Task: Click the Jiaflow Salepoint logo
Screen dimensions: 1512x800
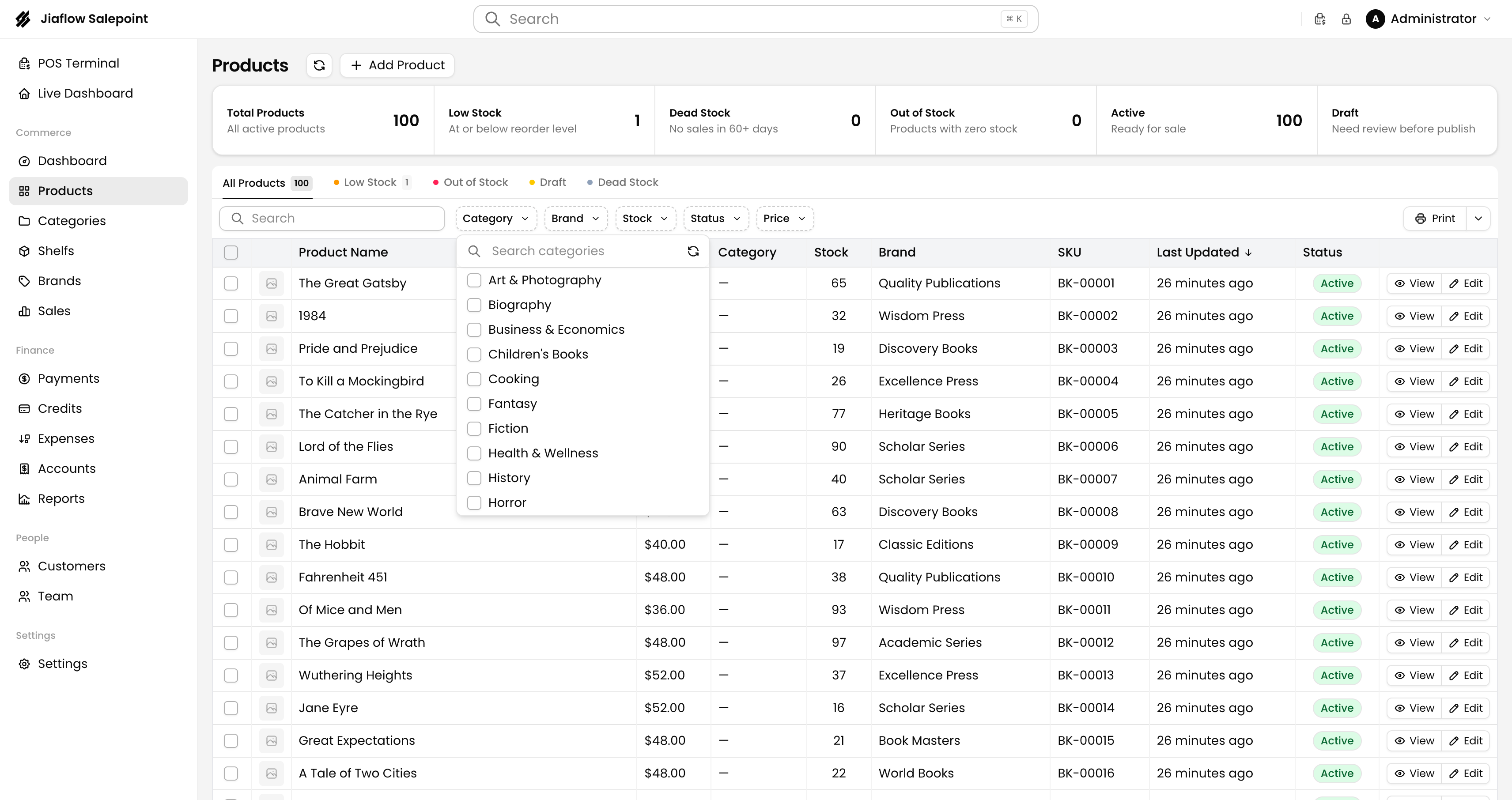Action: tap(23, 19)
